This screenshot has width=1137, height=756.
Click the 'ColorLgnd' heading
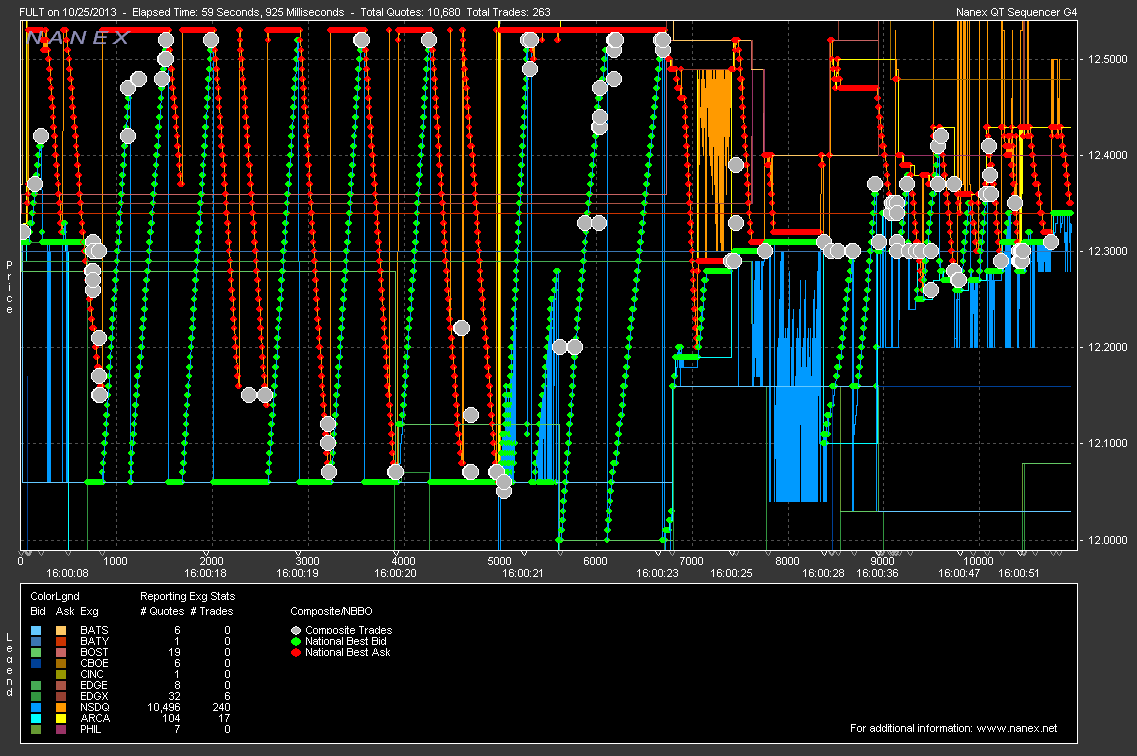coord(55,596)
